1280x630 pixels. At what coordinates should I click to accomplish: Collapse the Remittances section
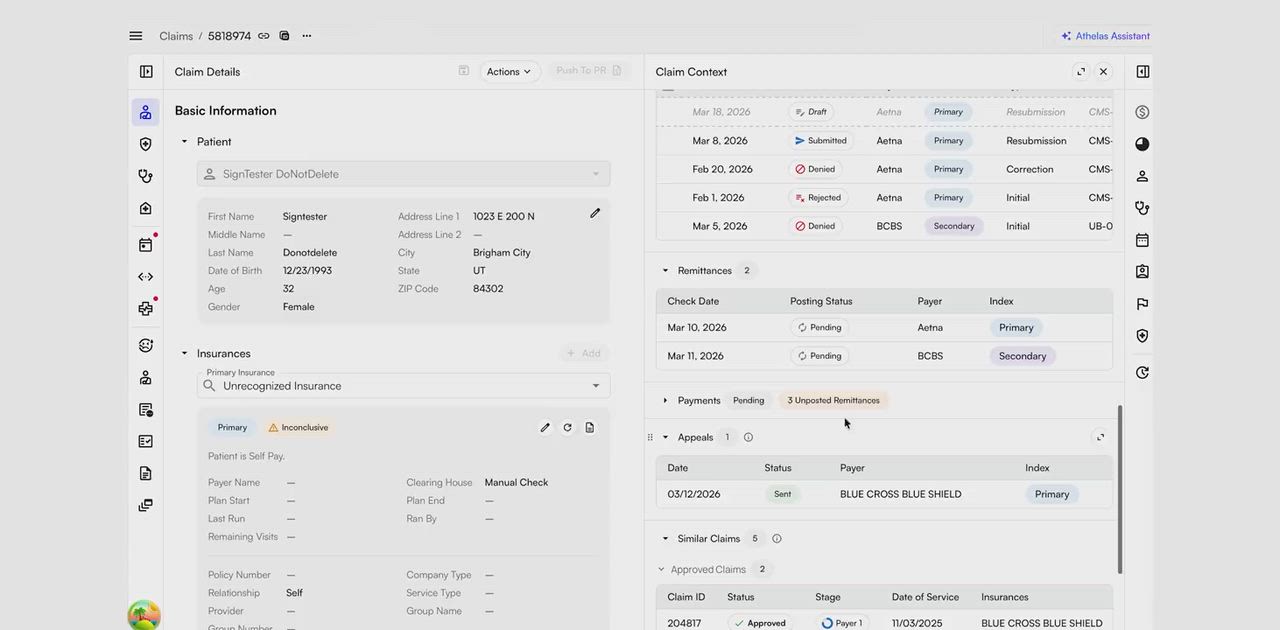point(665,271)
